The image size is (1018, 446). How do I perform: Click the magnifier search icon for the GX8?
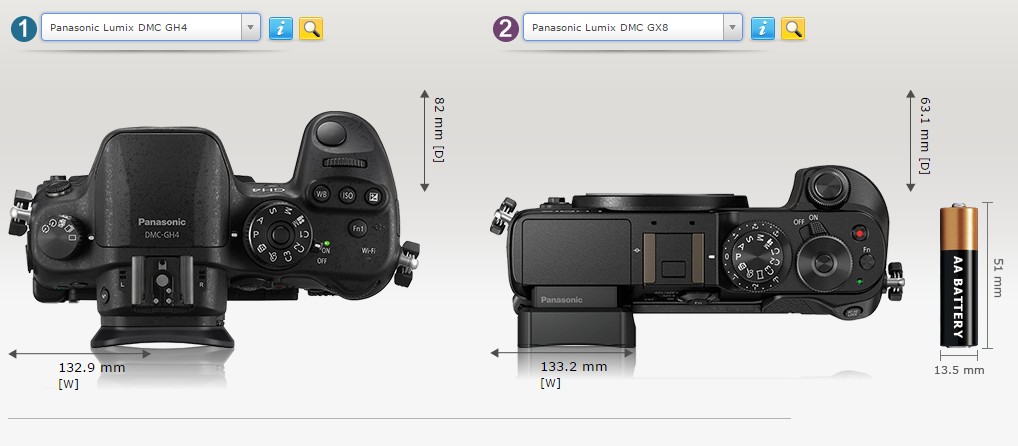click(793, 28)
